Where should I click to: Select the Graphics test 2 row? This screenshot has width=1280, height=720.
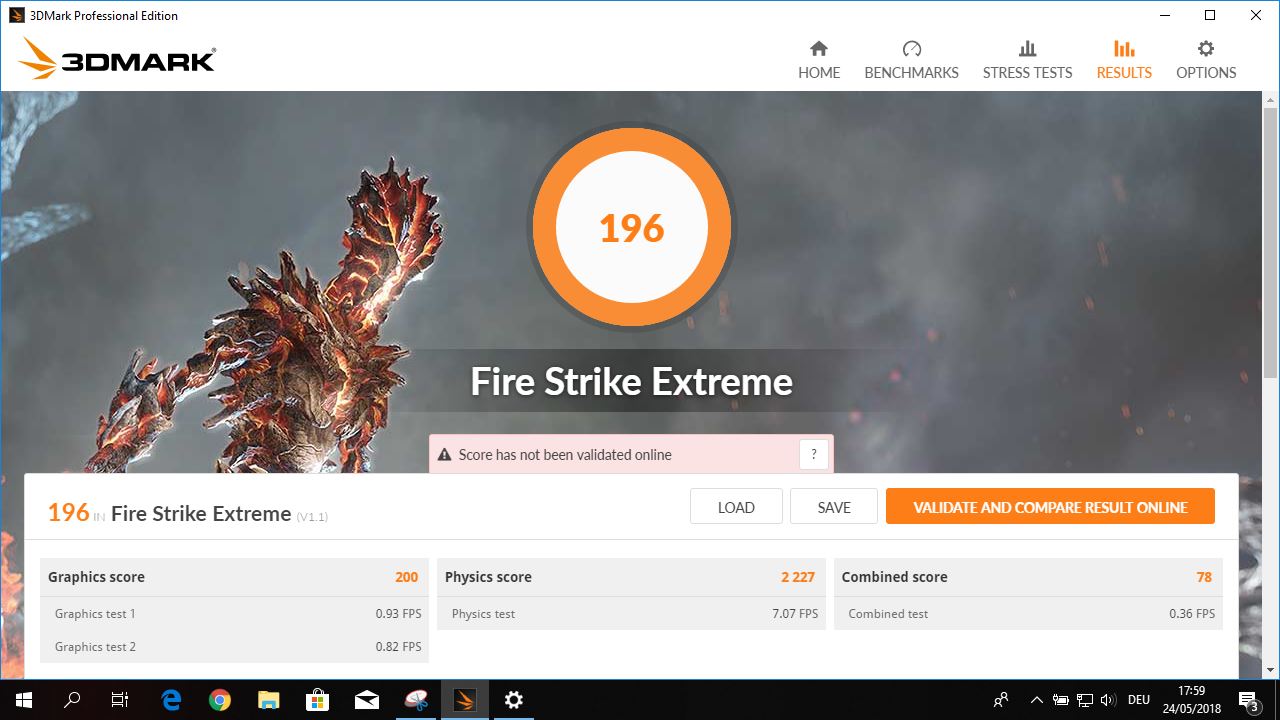pyautogui.click(x=234, y=646)
